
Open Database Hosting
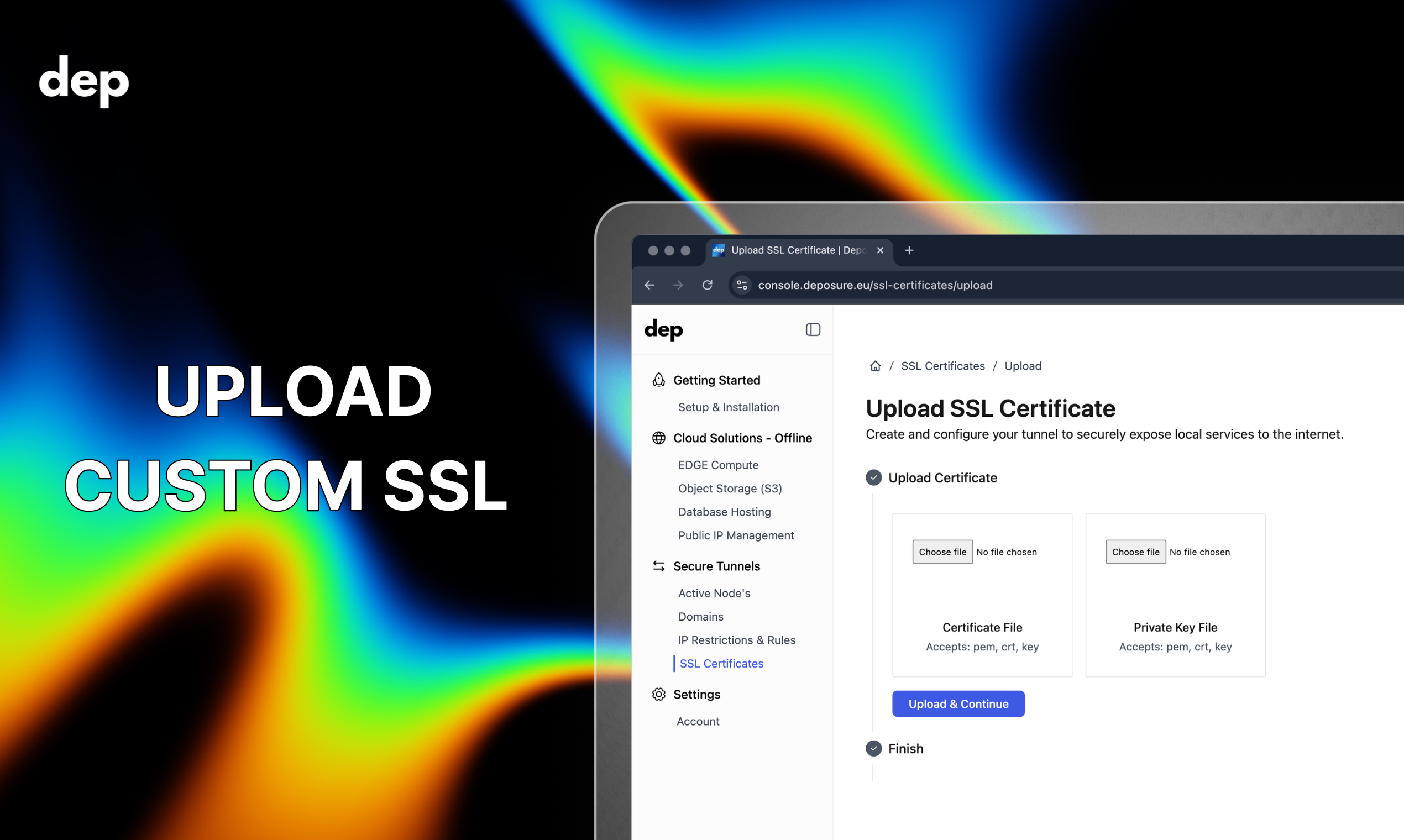725,512
